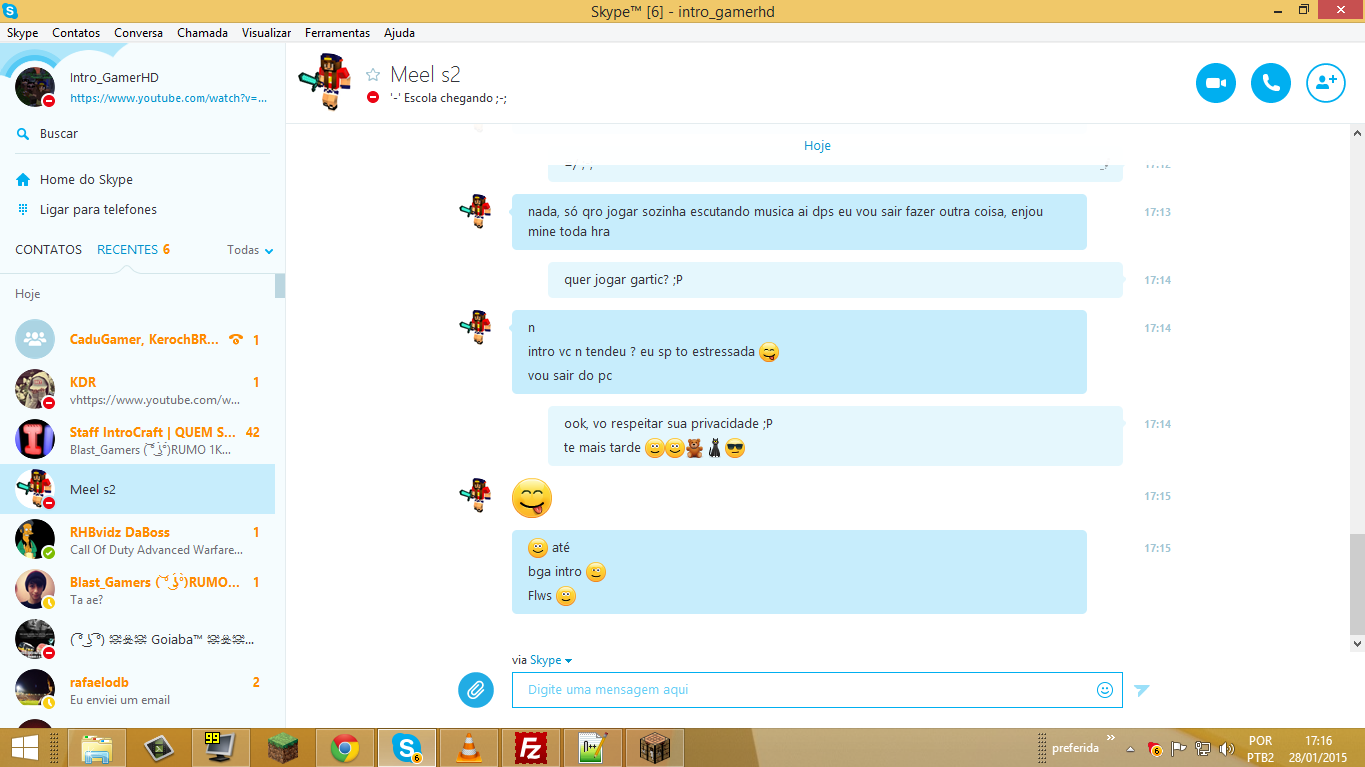Viewport: 1365px width, 767px height.
Task: Click the Skype taskbar icon
Action: (407, 747)
